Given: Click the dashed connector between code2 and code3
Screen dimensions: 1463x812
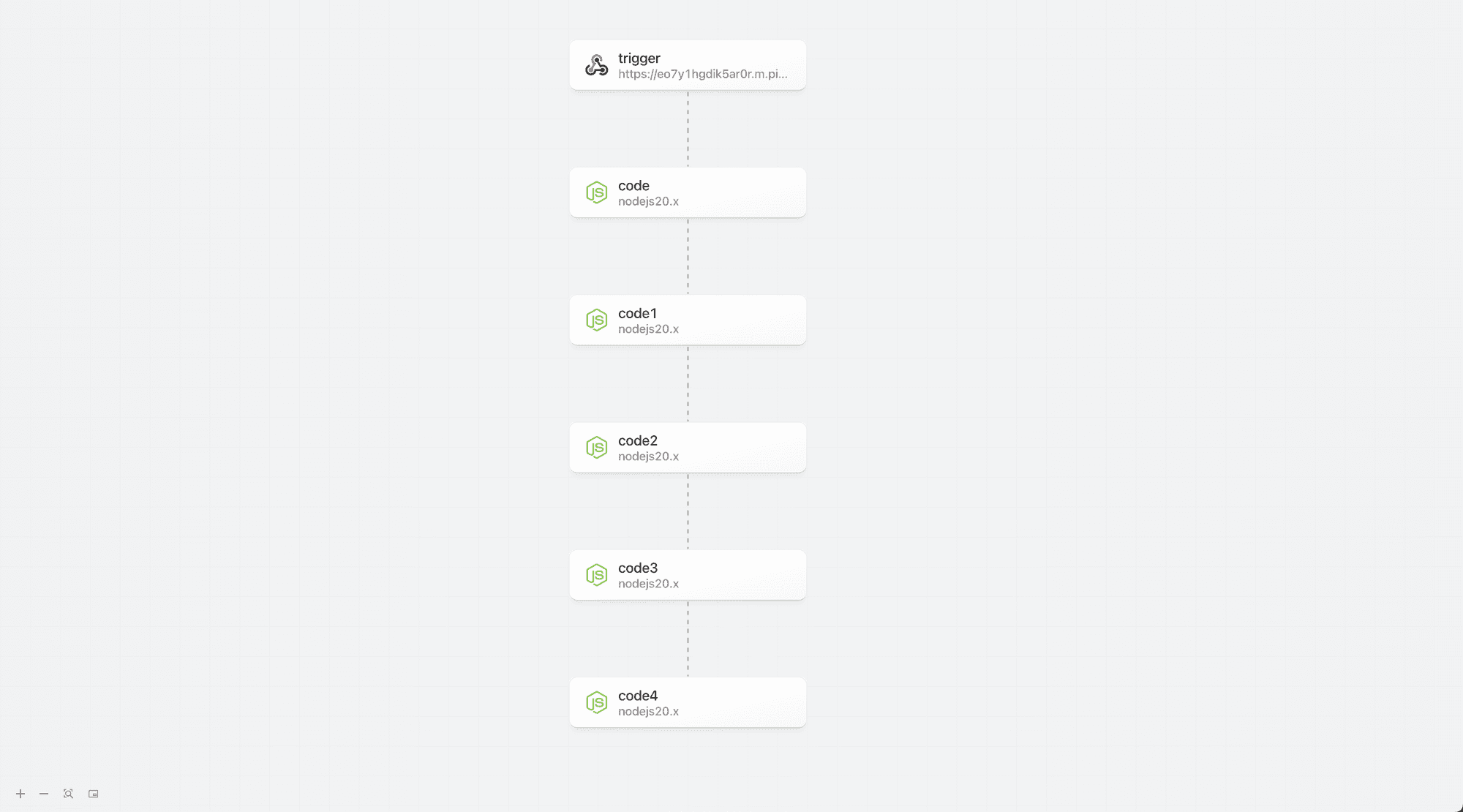Looking at the screenshot, I should tap(688, 511).
